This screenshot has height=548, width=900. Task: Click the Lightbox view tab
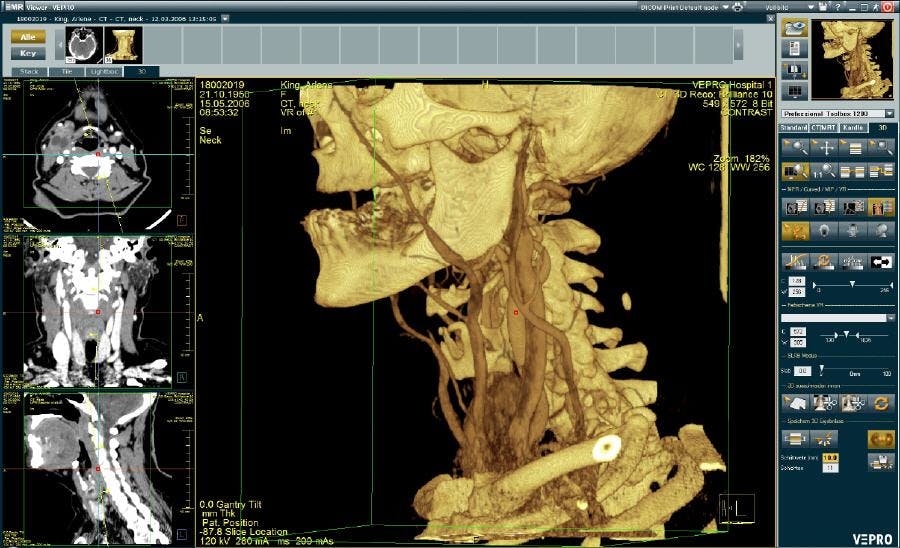(104, 72)
